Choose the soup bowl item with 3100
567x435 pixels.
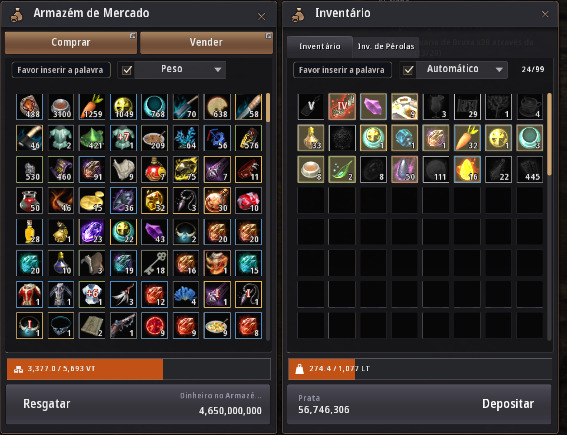pos(61,107)
